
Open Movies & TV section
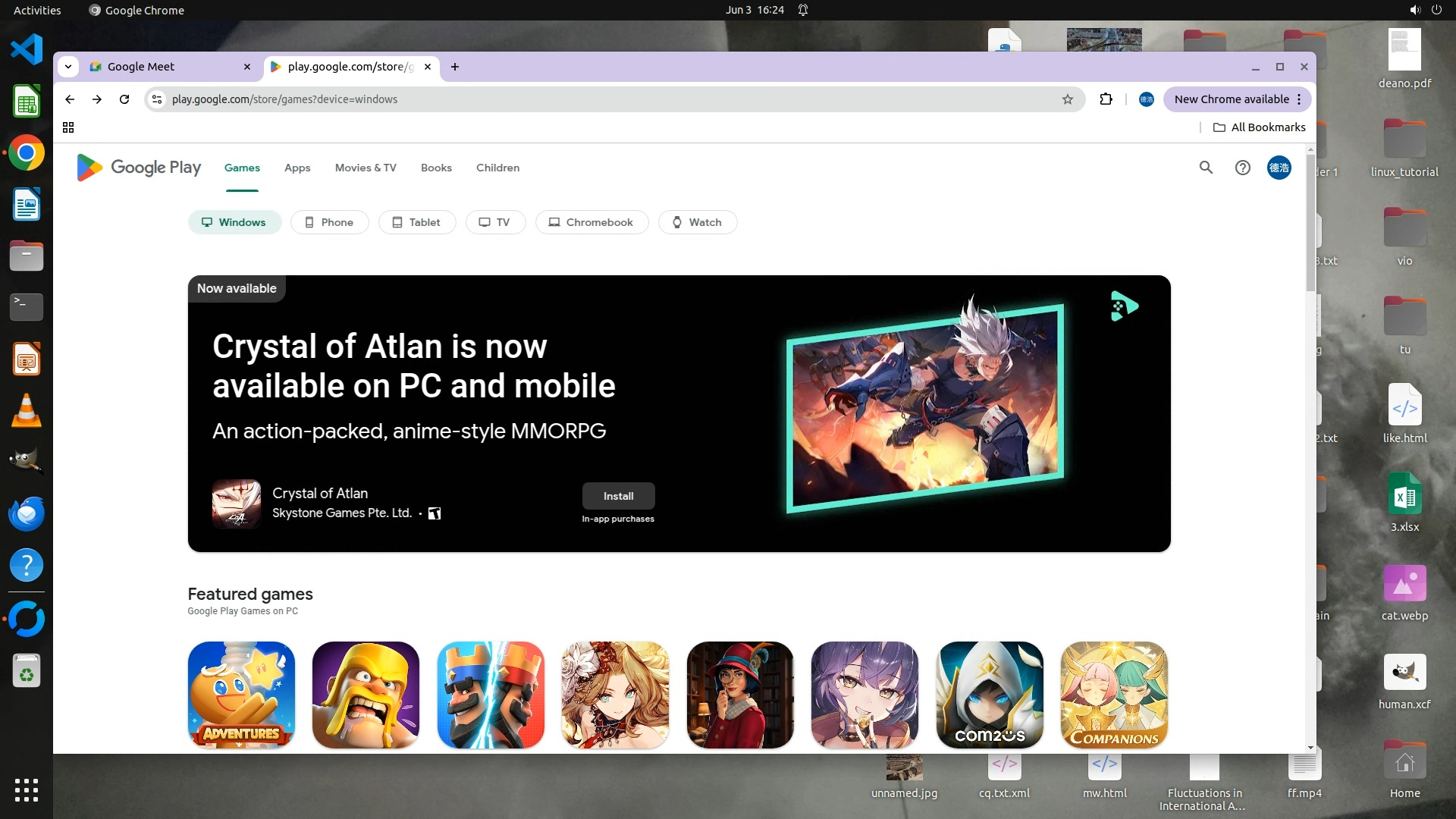366,168
